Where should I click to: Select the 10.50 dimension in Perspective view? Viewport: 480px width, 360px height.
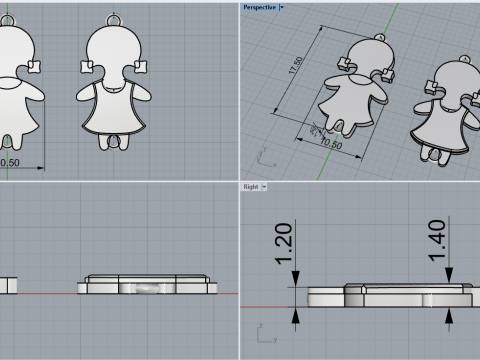coord(331,143)
